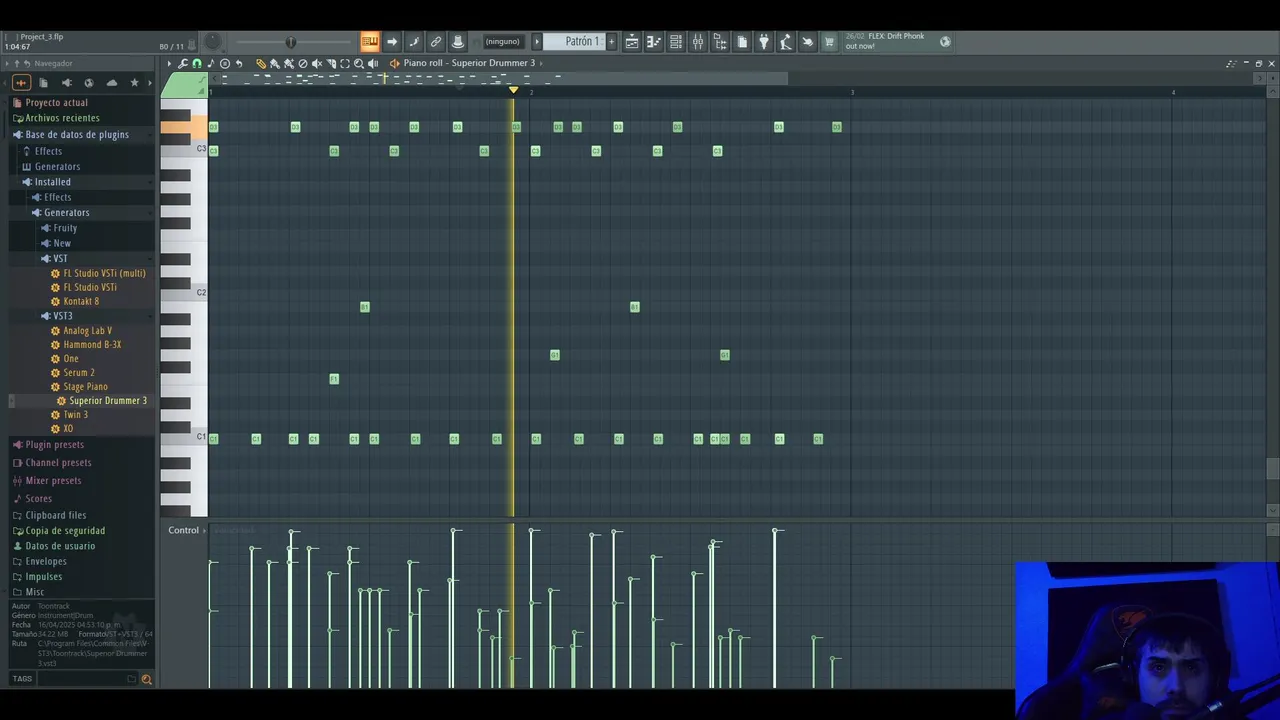The height and width of the screenshot is (720, 1280).
Task: Click the Piano roll - Superior Drummer 3 title
Action: pyautogui.click(x=469, y=63)
